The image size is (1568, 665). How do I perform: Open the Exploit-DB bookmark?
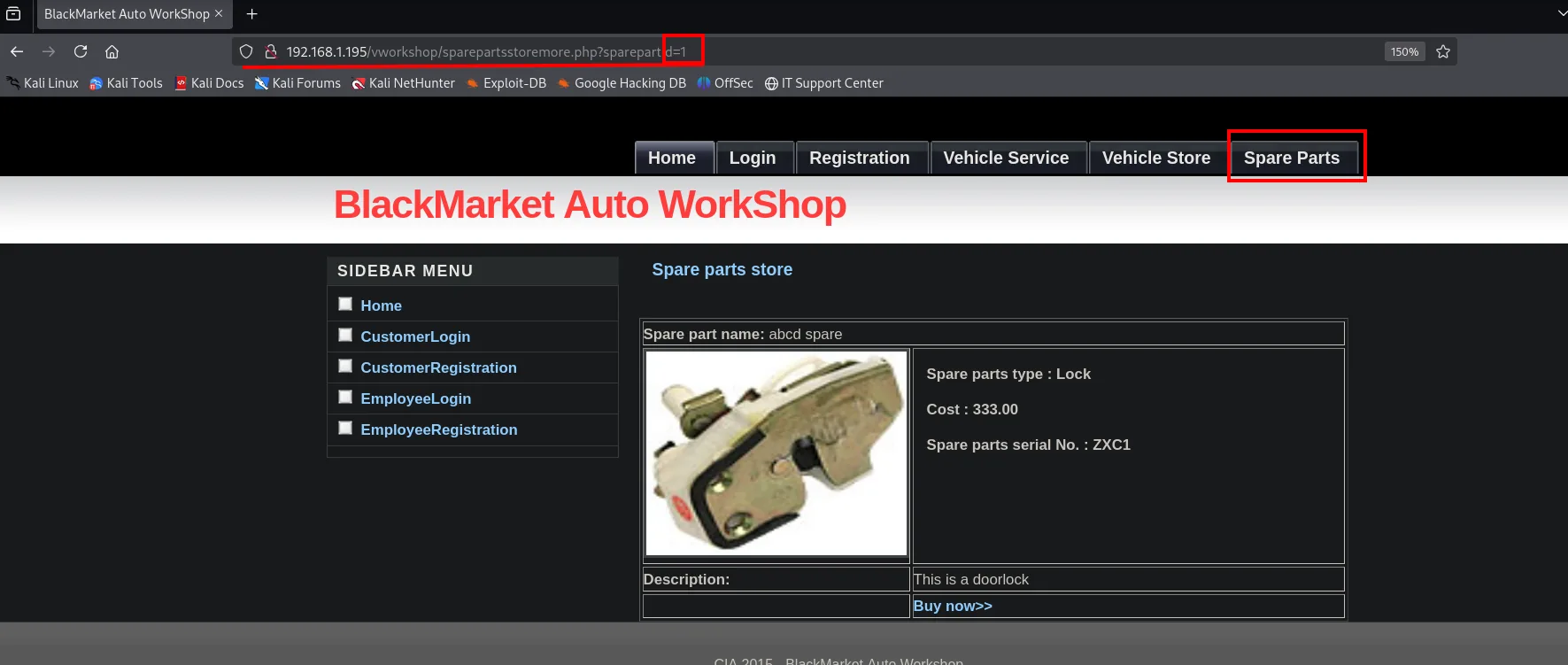click(x=506, y=83)
